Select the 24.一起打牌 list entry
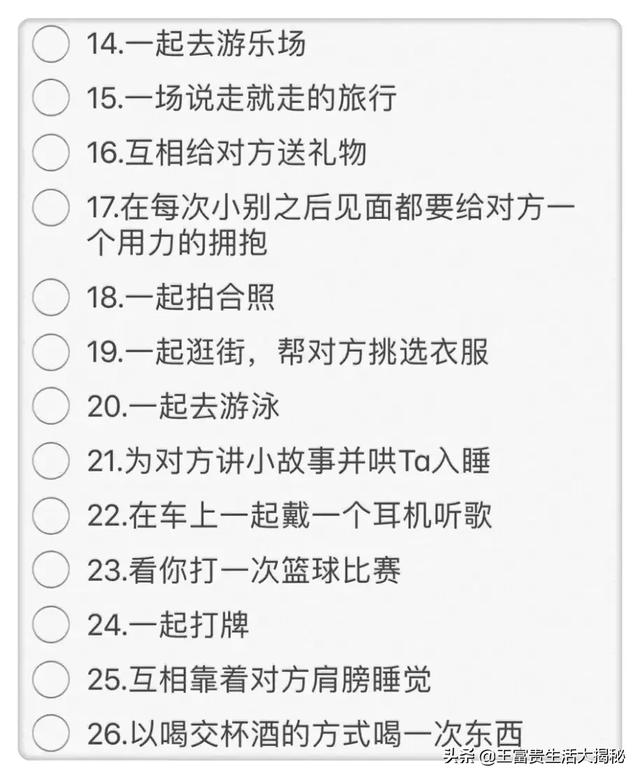This screenshot has height=779, width=640. click(168, 625)
